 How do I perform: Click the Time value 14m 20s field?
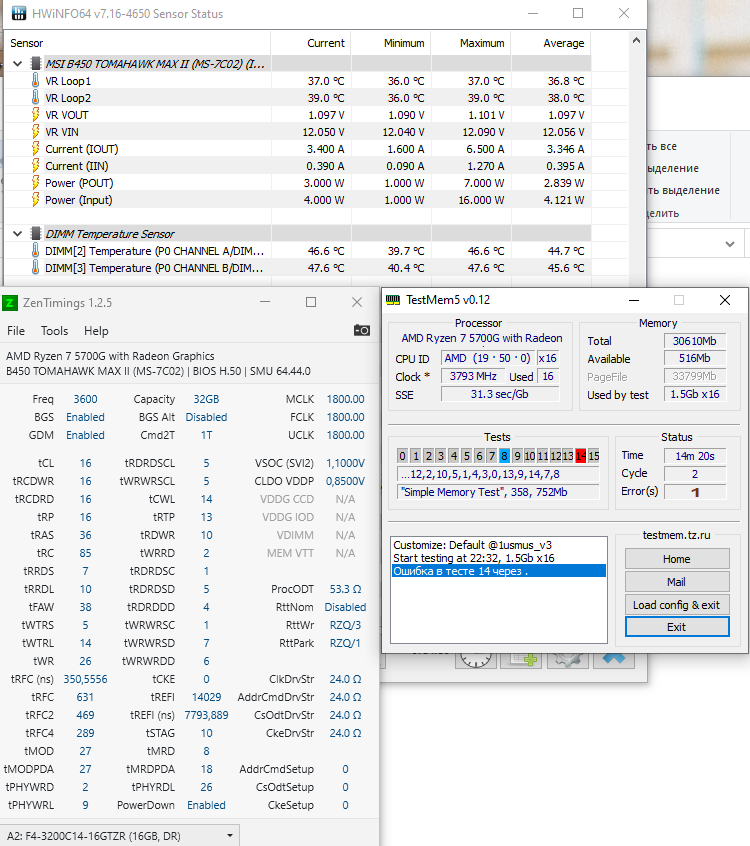695,456
